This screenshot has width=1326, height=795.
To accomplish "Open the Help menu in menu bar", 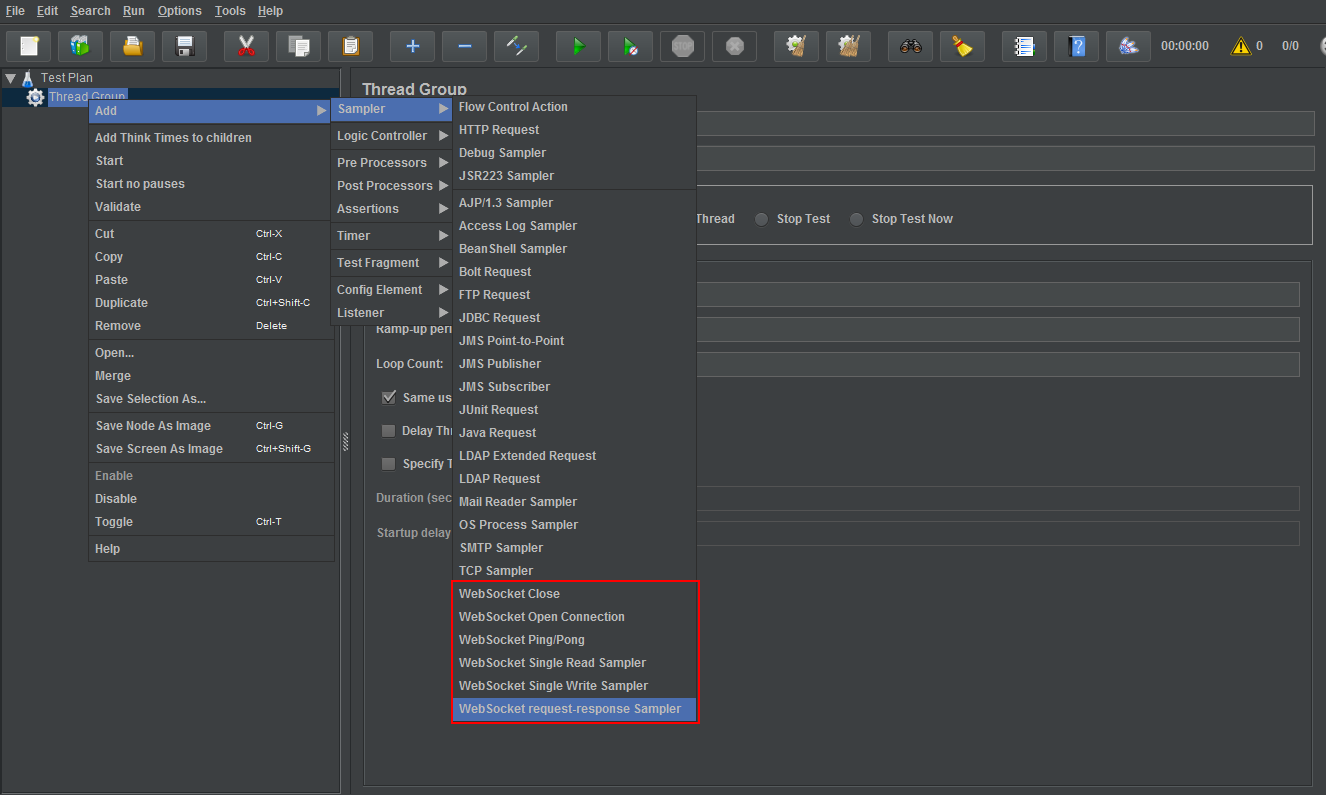I will [270, 11].
